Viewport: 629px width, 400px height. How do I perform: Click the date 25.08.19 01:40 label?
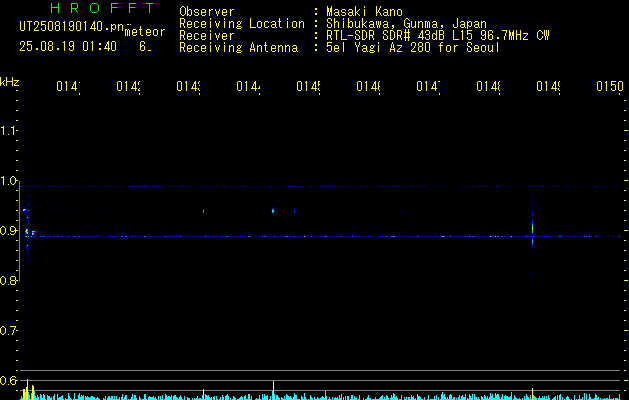pyautogui.click(x=68, y=47)
